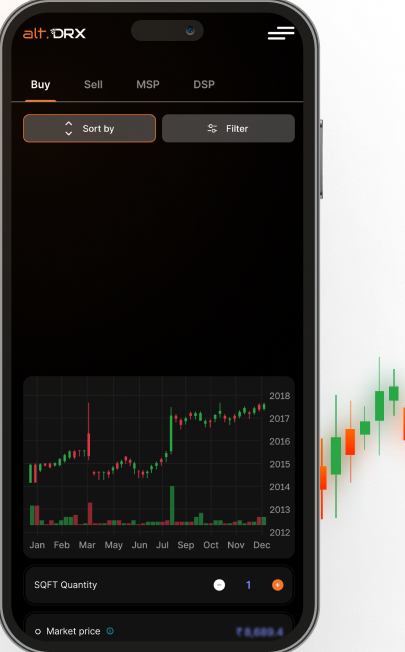Select the Market price radio button
Viewport: 405px width, 652px height.
(38, 632)
